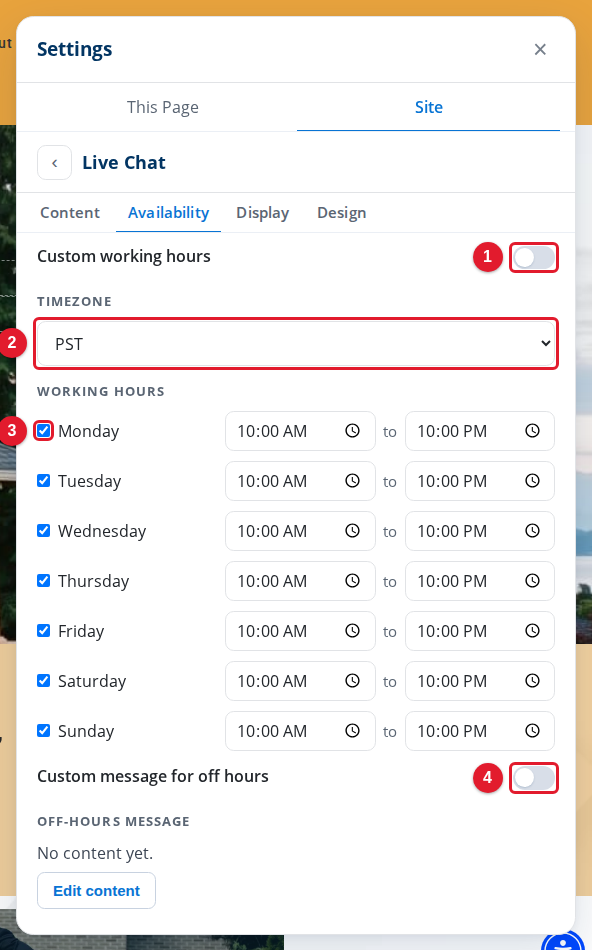The image size is (592, 950).
Task: Uncheck the Tuesday checkbox
Action: pyautogui.click(x=44, y=481)
